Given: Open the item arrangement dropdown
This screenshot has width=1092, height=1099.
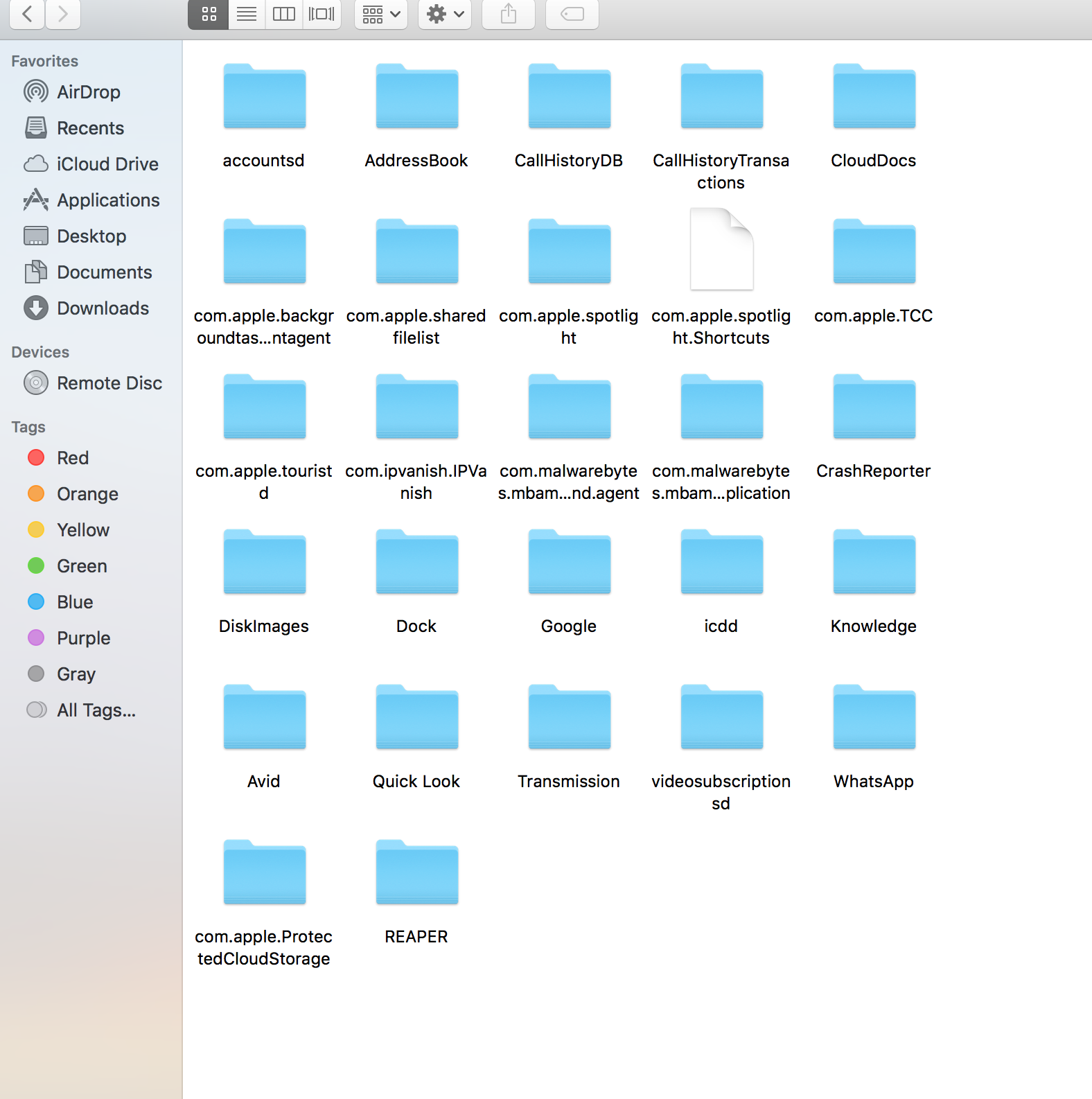Looking at the screenshot, I should (381, 14).
